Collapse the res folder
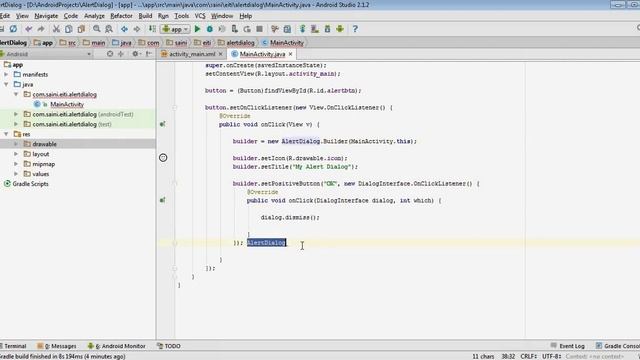This screenshot has width=640, height=360. (6, 134)
